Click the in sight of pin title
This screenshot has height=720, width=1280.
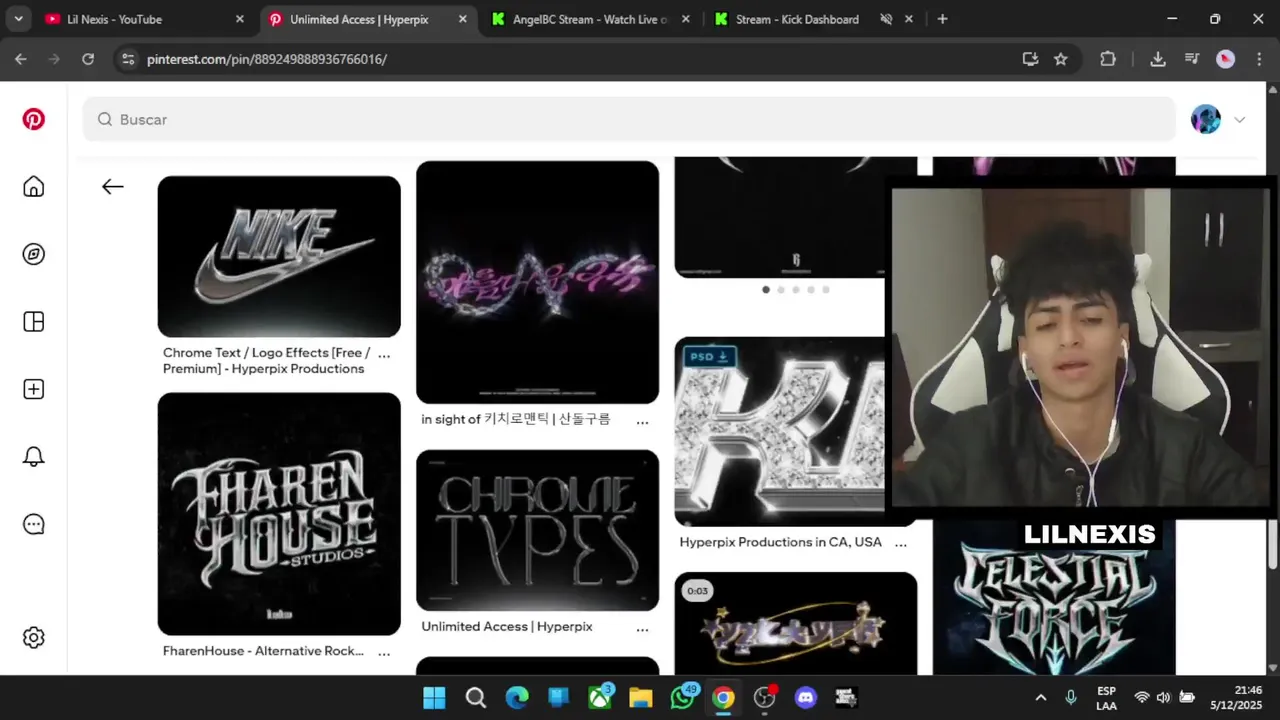(x=515, y=419)
